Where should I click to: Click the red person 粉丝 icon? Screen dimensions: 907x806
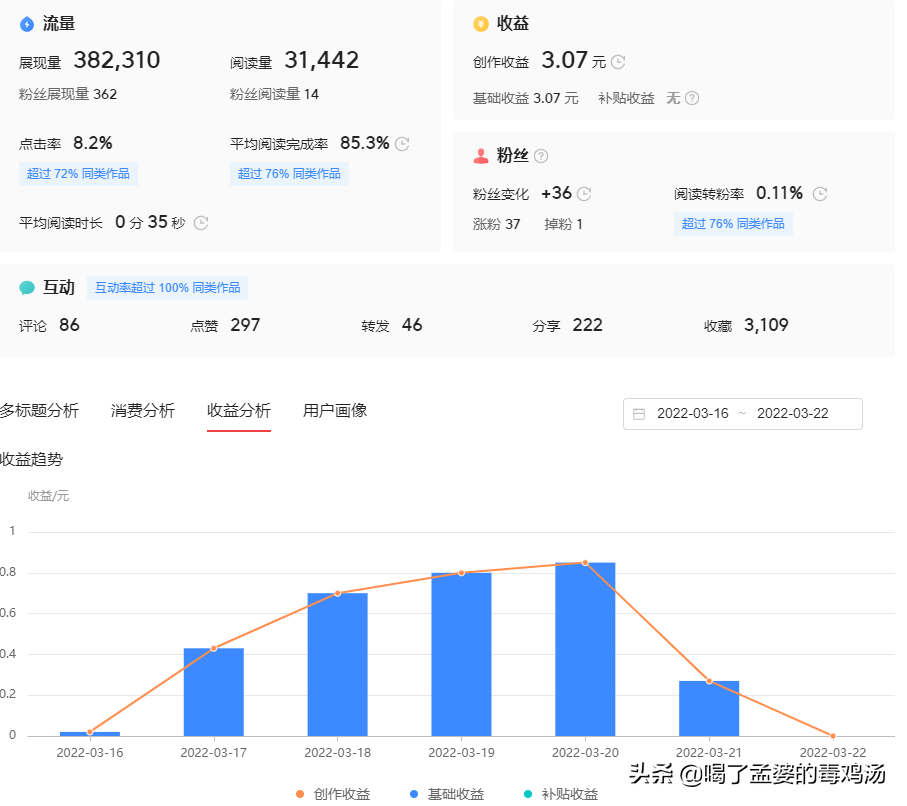[481, 156]
